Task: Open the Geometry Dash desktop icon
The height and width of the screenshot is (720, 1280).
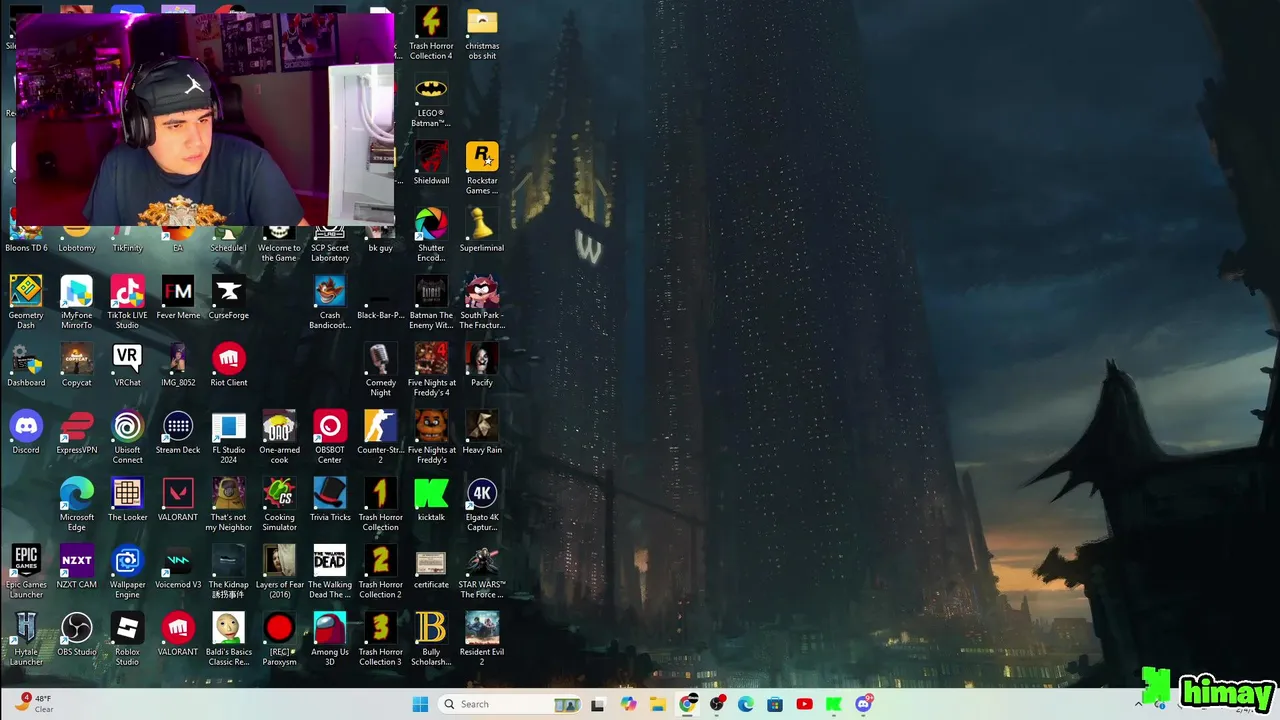Action: click(x=26, y=302)
